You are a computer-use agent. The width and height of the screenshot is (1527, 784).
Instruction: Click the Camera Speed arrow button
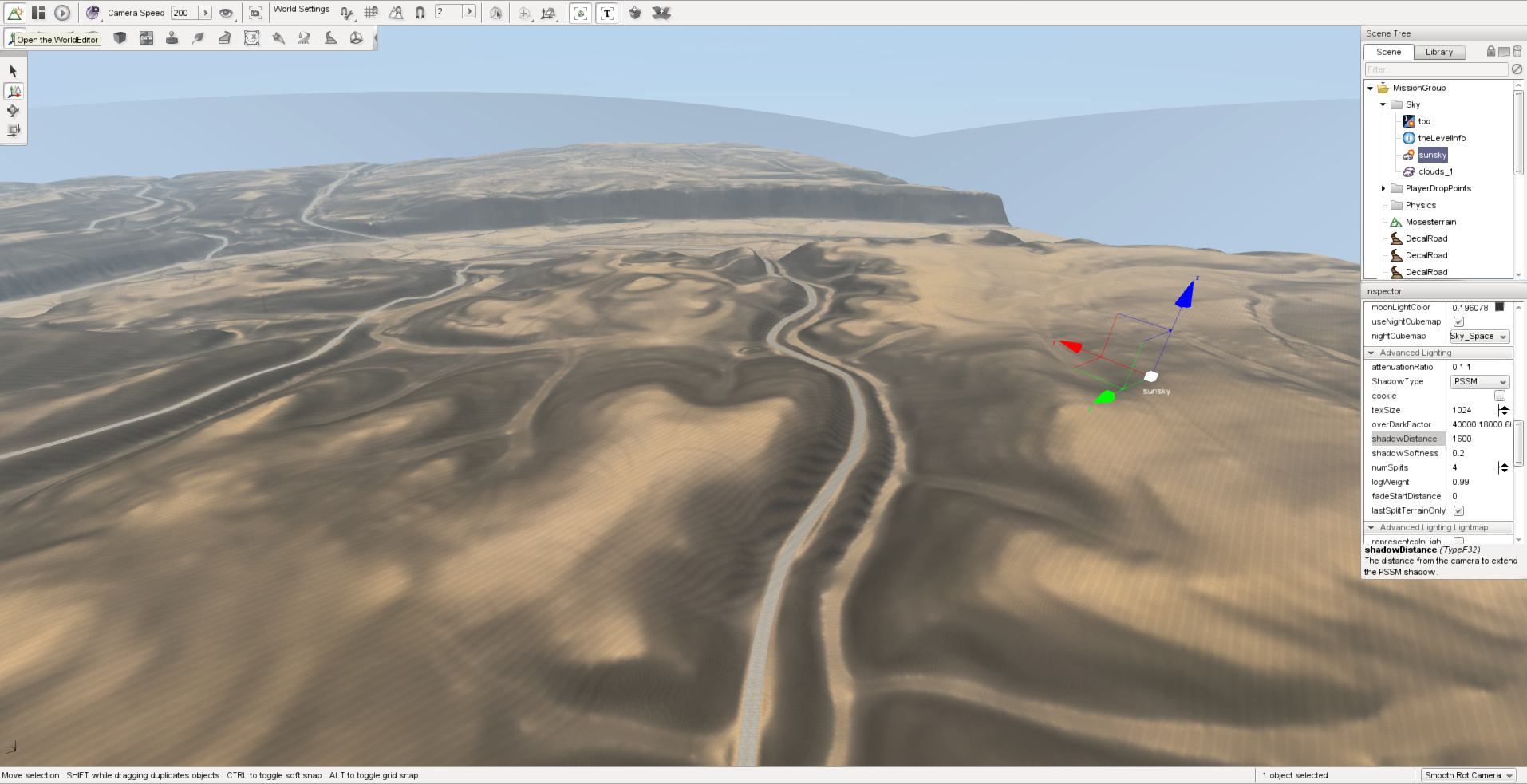pyautogui.click(x=205, y=13)
